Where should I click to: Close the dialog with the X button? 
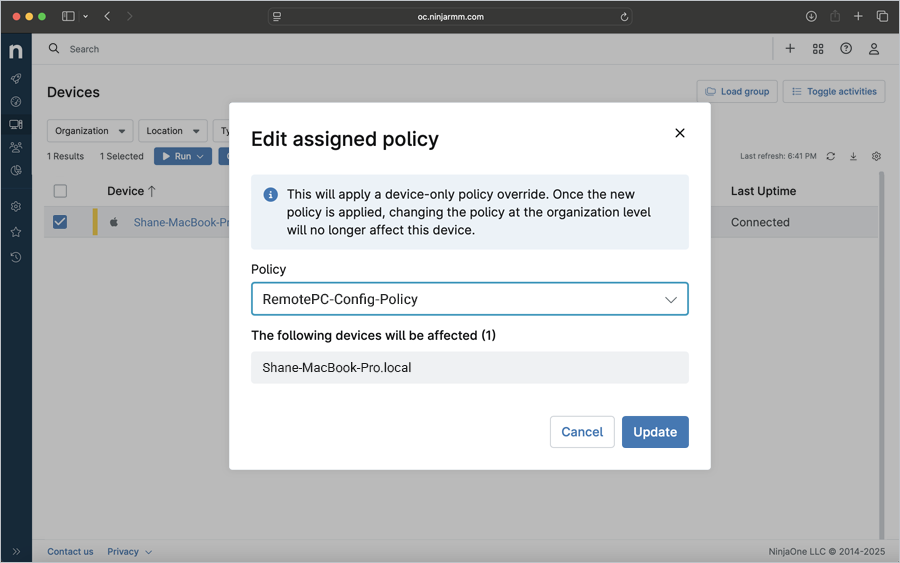click(680, 133)
